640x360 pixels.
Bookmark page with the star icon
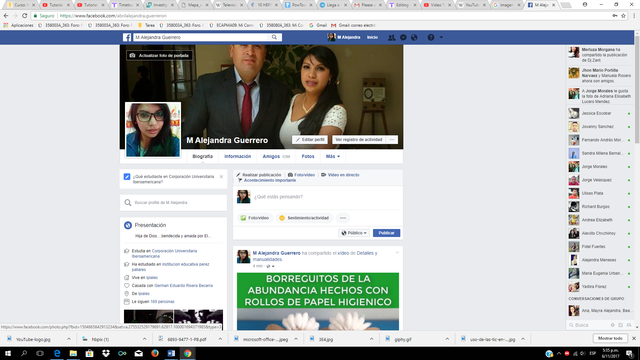click(623, 16)
